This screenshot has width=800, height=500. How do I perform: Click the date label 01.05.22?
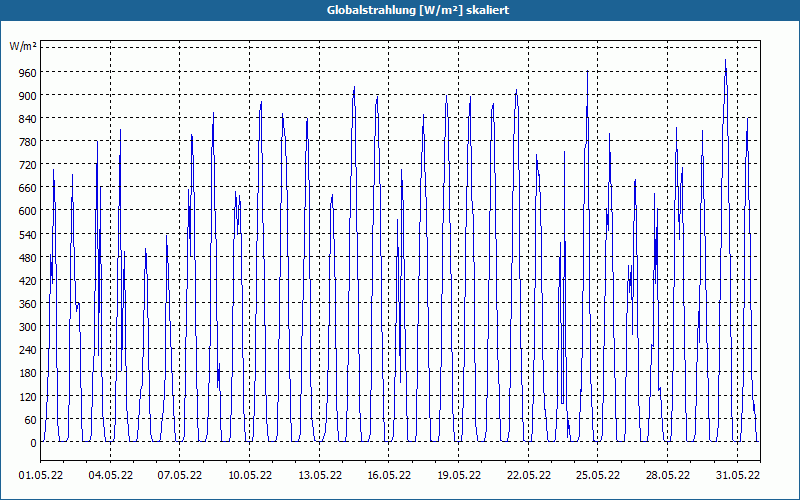(41, 475)
